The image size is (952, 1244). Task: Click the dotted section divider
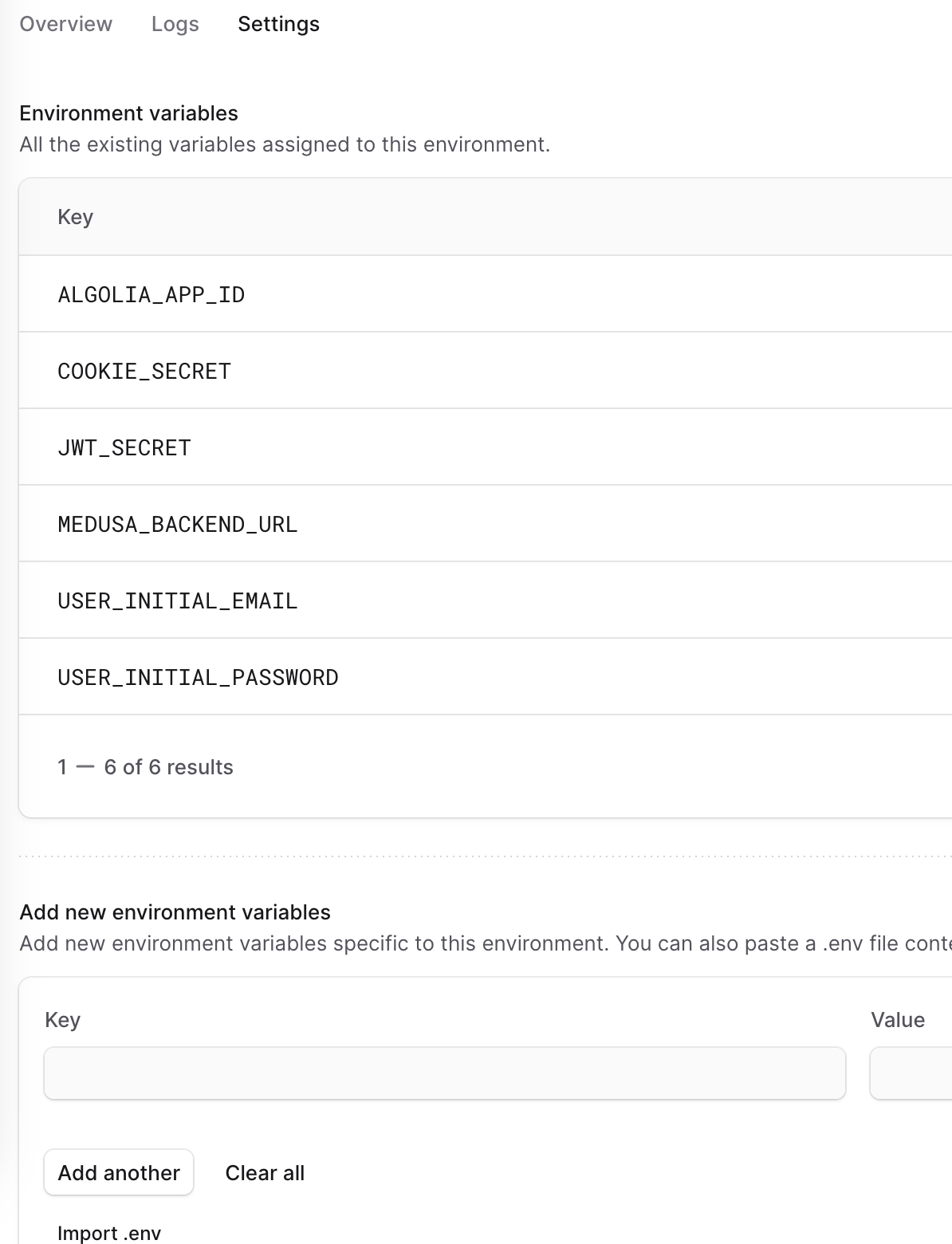click(x=476, y=855)
